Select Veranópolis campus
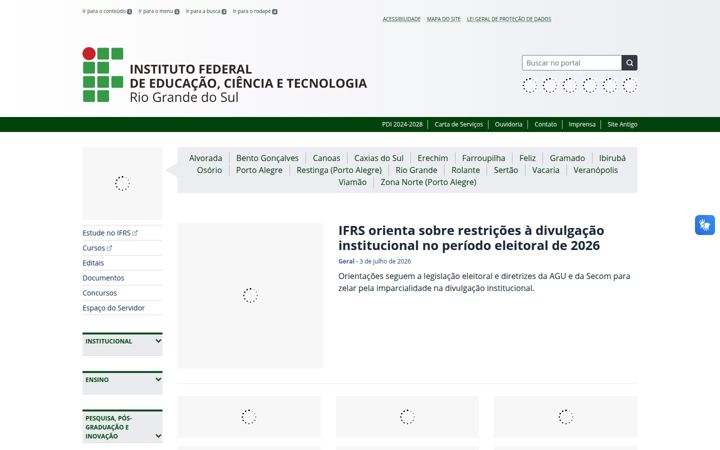The width and height of the screenshot is (720, 450). pyautogui.click(x=596, y=170)
